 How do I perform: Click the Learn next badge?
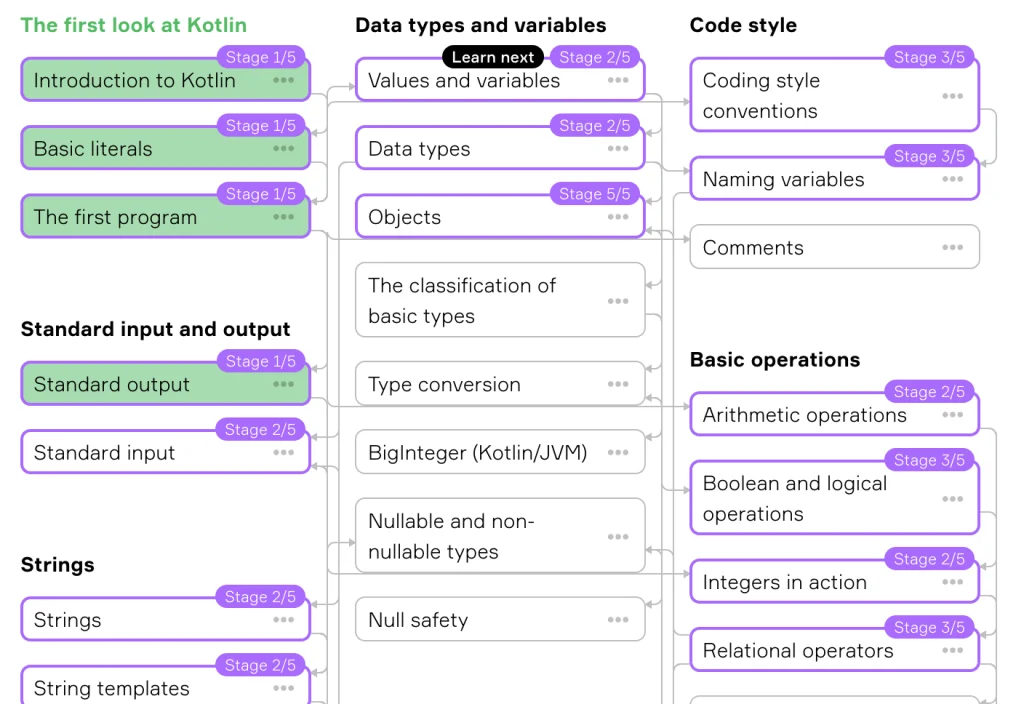493,57
